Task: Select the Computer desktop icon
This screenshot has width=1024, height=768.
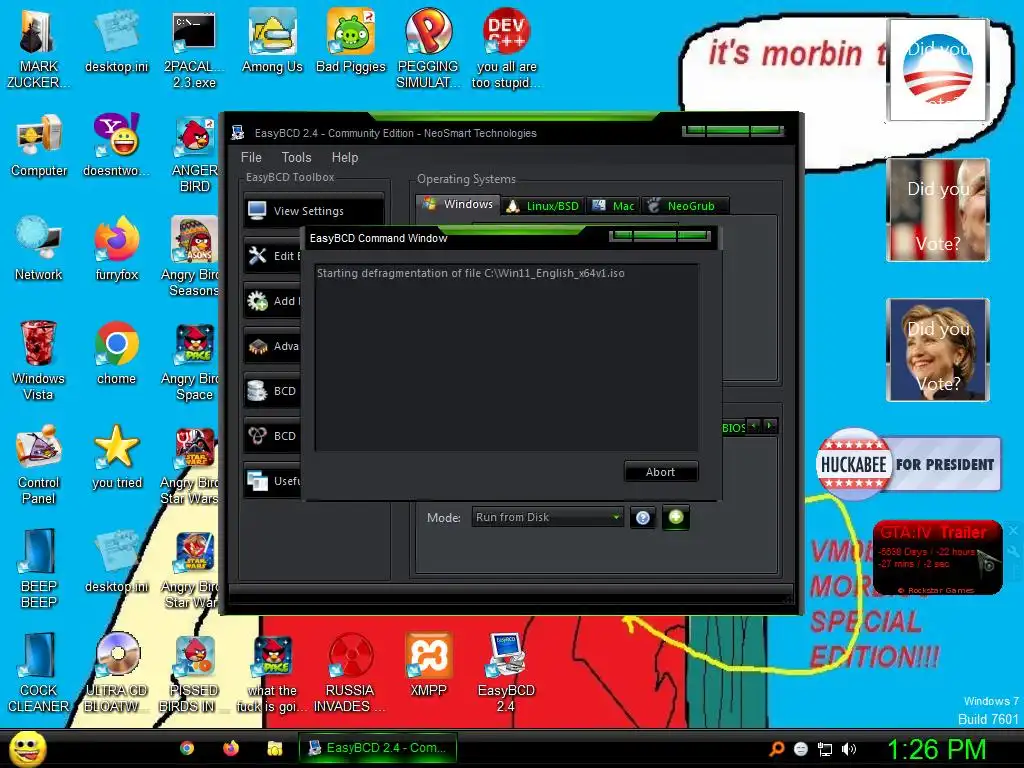Action: [39, 145]
